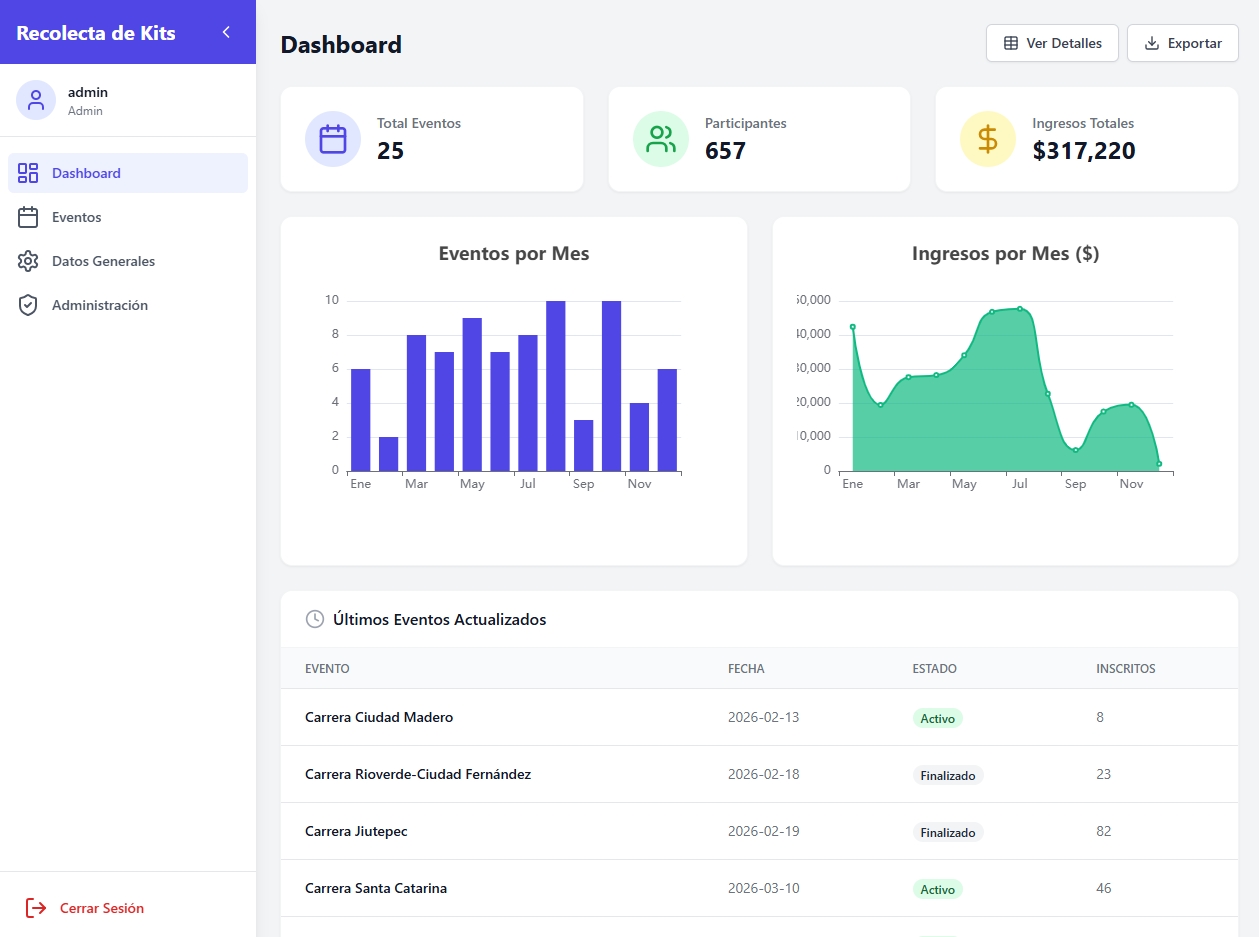This screenshot has width=1259, height=937.
Task: Collapse the sidebar using the chevron arrow
Action: tap(226, 32)
